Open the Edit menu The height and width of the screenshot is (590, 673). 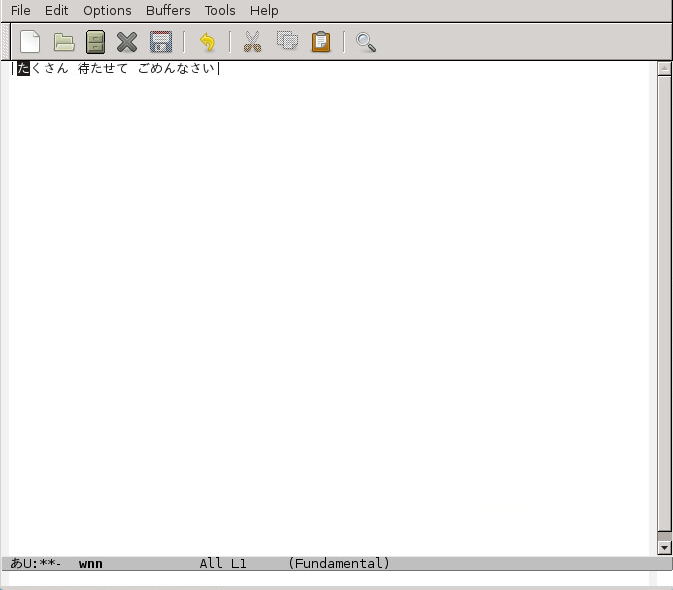point(57,10)
